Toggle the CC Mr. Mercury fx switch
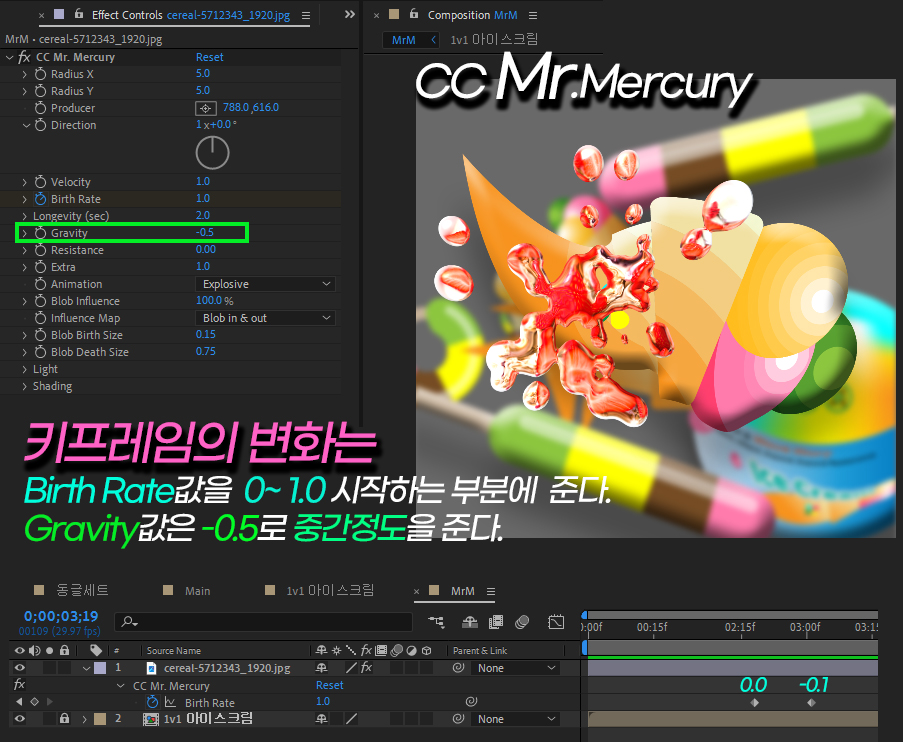This screenshot has width=903, height=742. 24,57
